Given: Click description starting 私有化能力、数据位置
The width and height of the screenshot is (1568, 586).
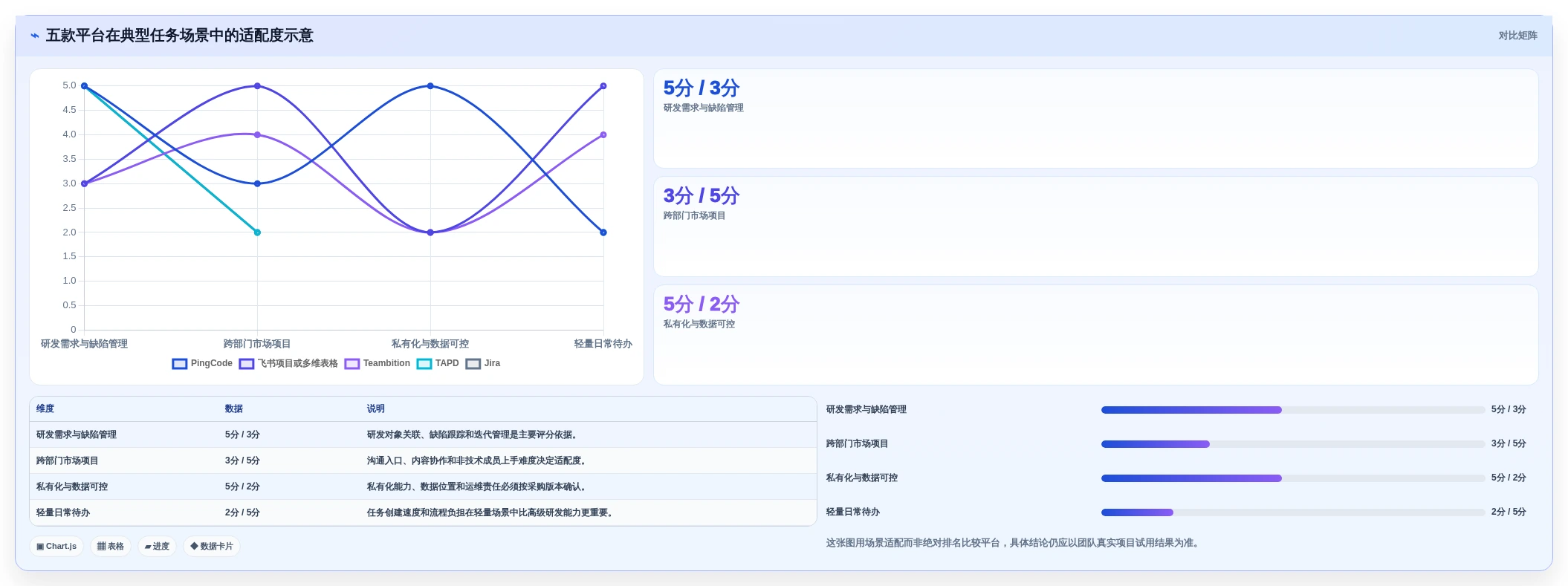Looking at the screenshot, I should coord(479,486).
